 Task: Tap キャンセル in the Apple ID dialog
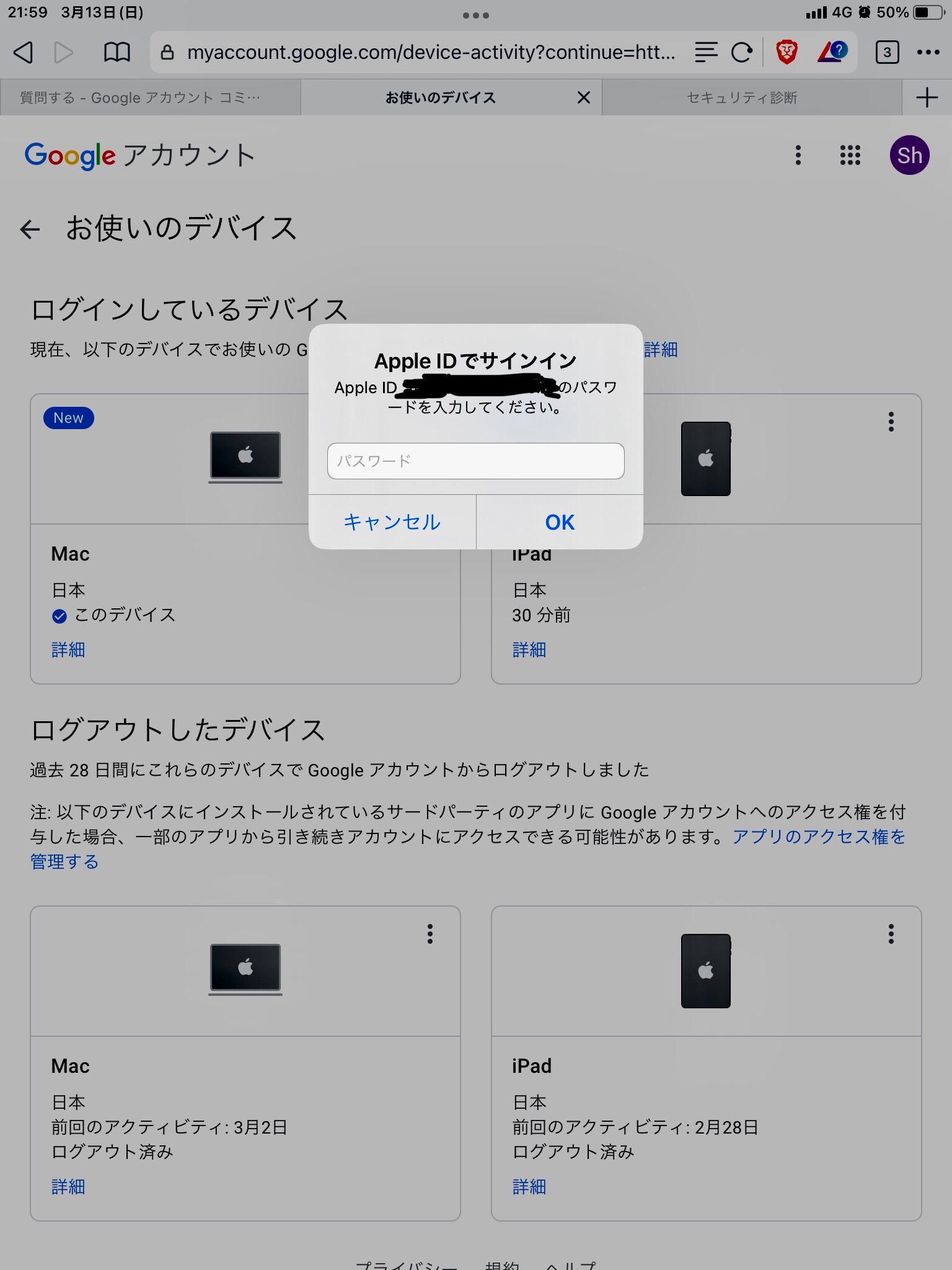pos(392,522)
